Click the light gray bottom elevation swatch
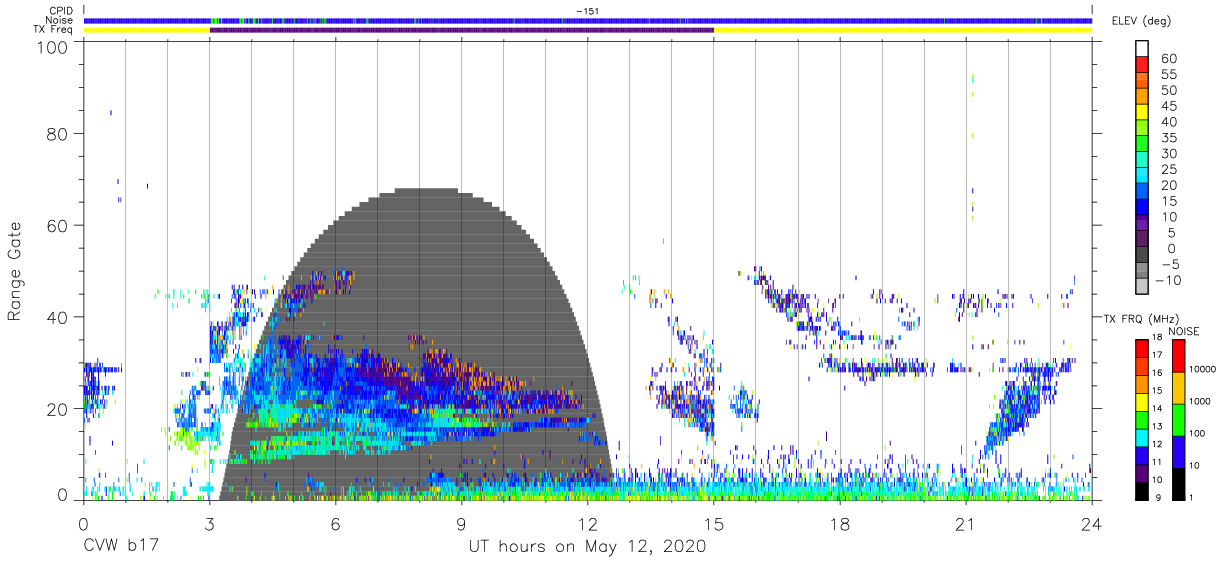The image size is (1228, 567). coord(1143,287)
